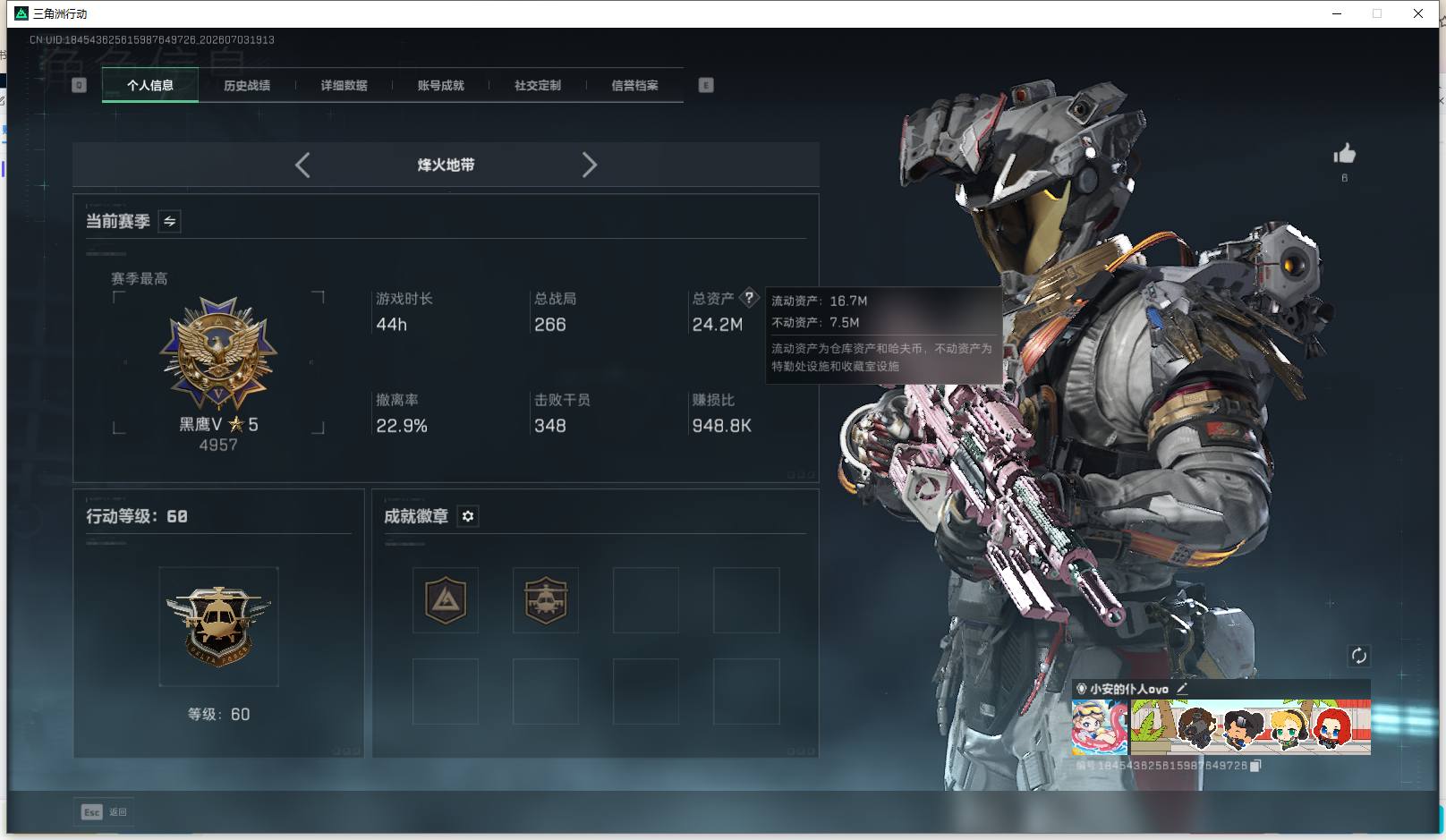
Task: Click the 烽火地带 mode title
Action: pyautogui.click(x=446, y=165)
